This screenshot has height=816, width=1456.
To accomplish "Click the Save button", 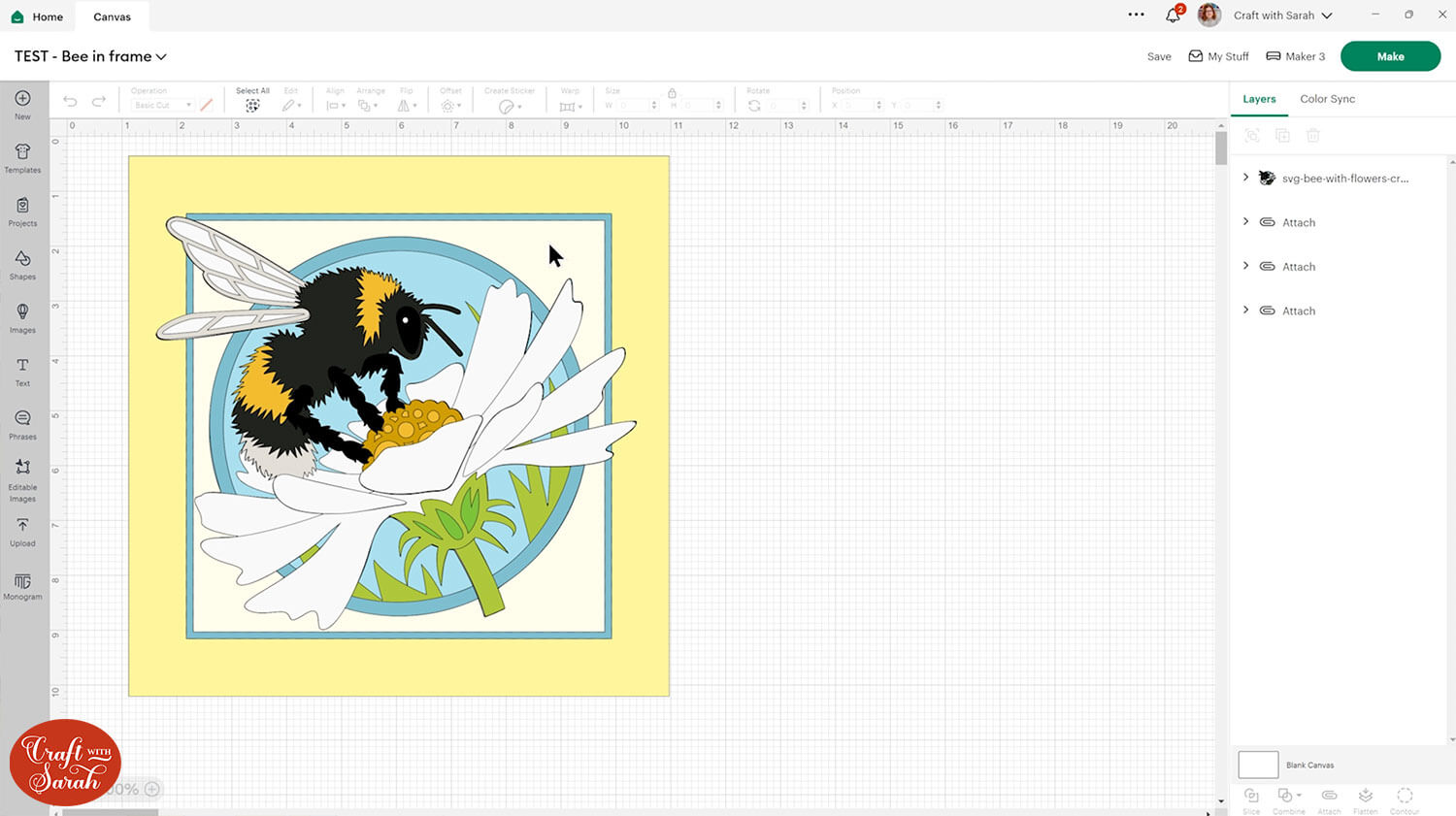I will (1159, 56).
